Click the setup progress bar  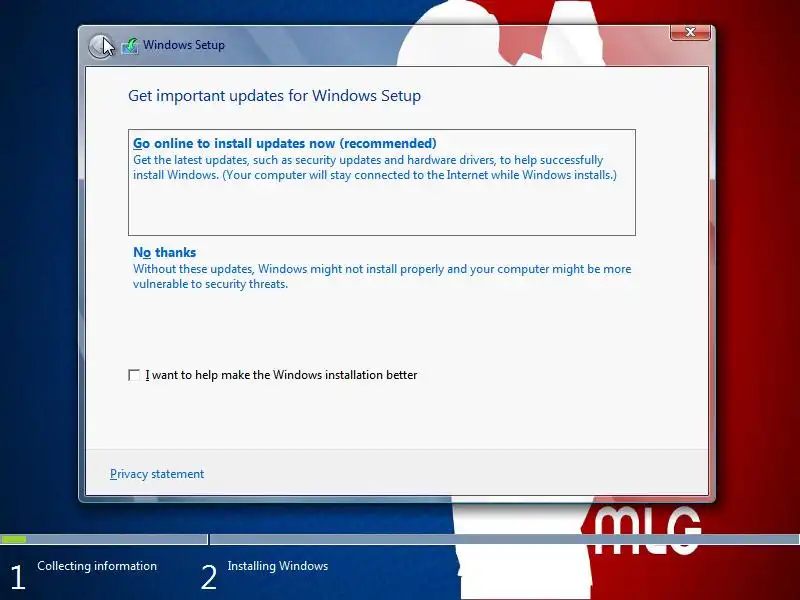pos(400,539)
